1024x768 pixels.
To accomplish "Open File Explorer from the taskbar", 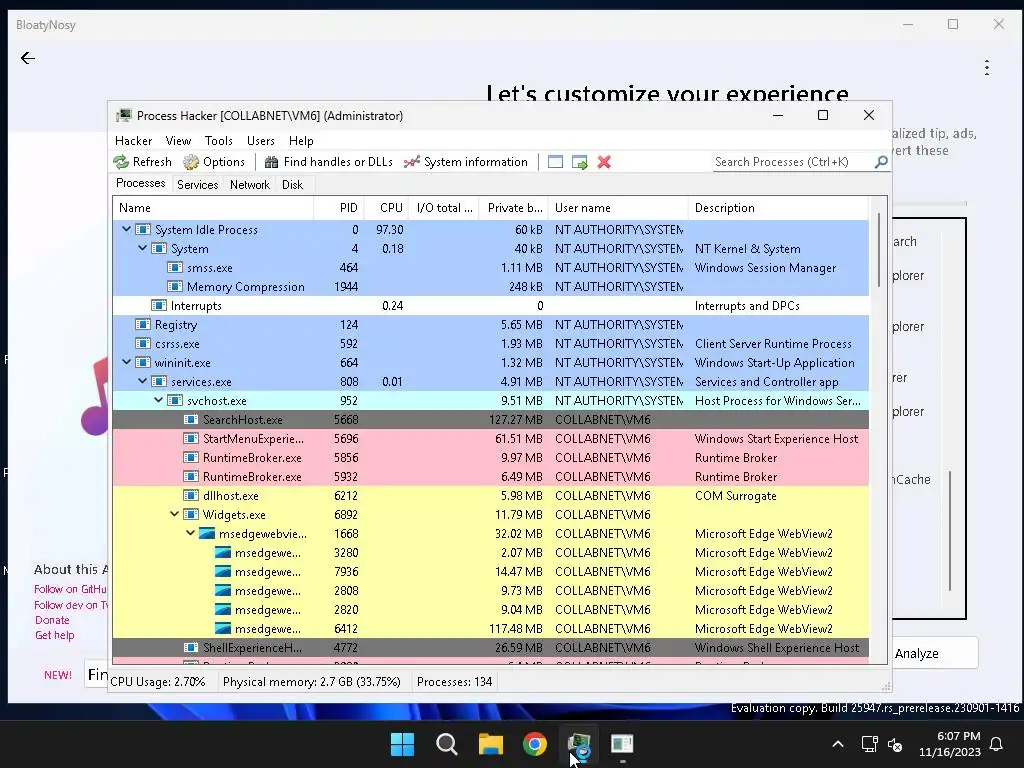I will (490, 744).
